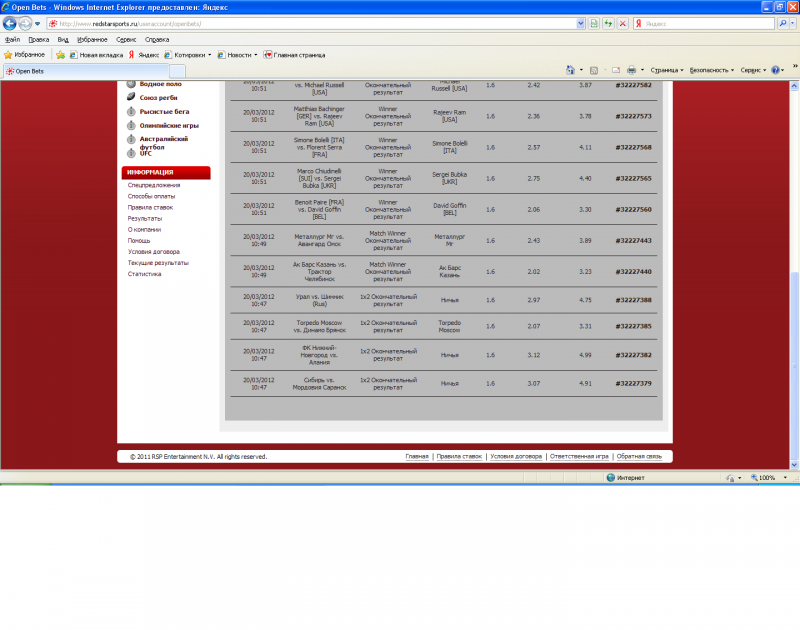The width and height of the screenshot is (800, 630).
Task: Open the Favorites star button
Action: click(24, 55)
